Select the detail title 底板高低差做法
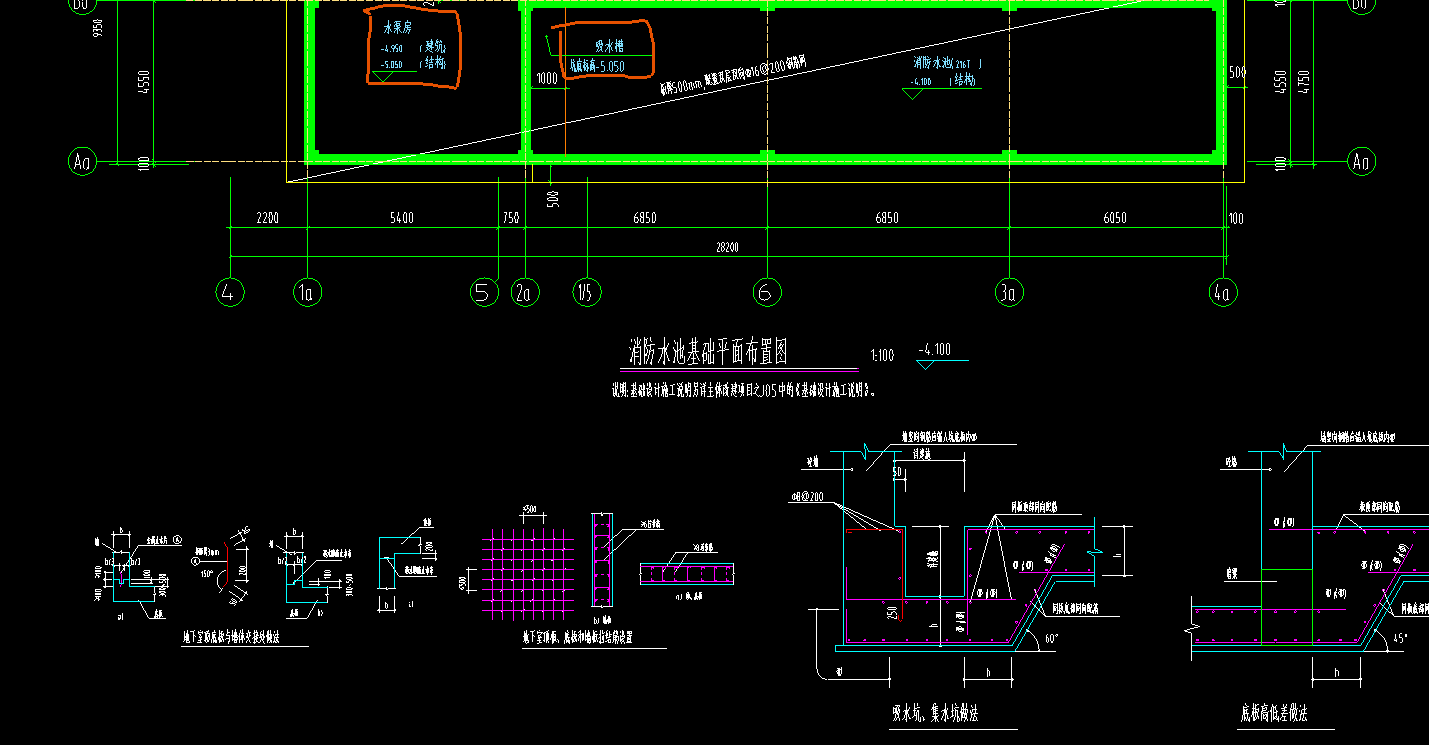This screenshot has width=1429, height=745. click(x=1274, y=713)
